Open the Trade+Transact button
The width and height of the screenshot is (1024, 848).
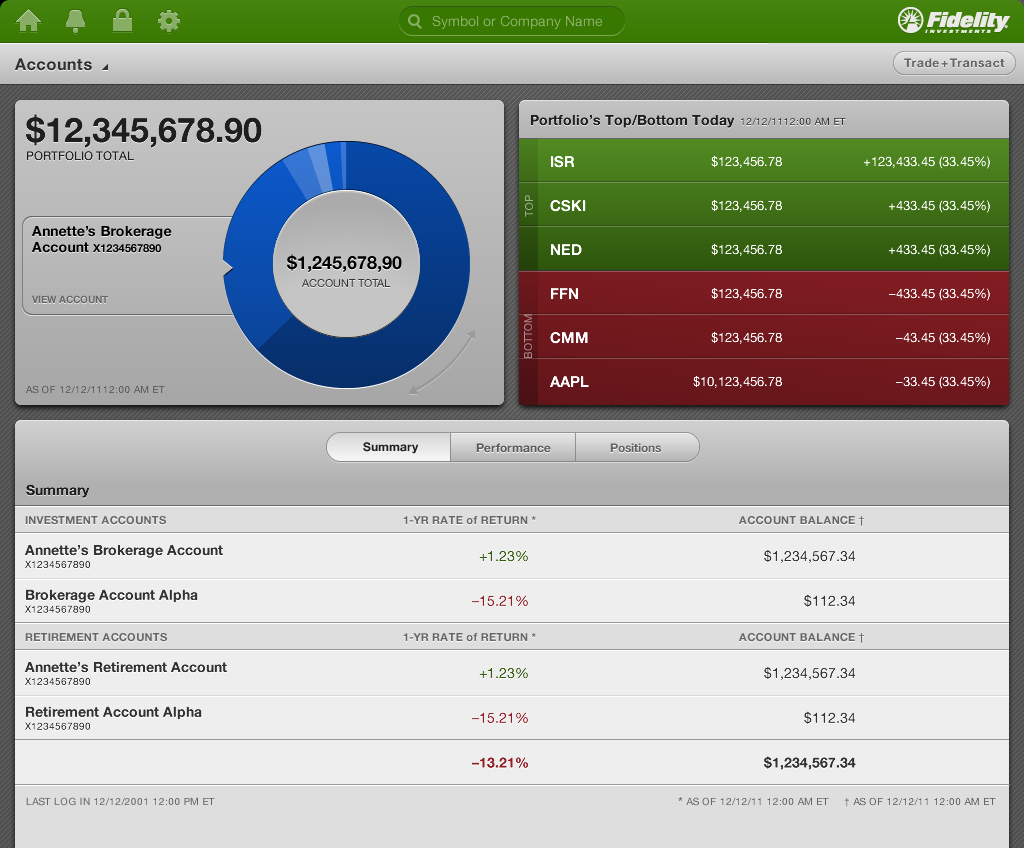point(953,63)
